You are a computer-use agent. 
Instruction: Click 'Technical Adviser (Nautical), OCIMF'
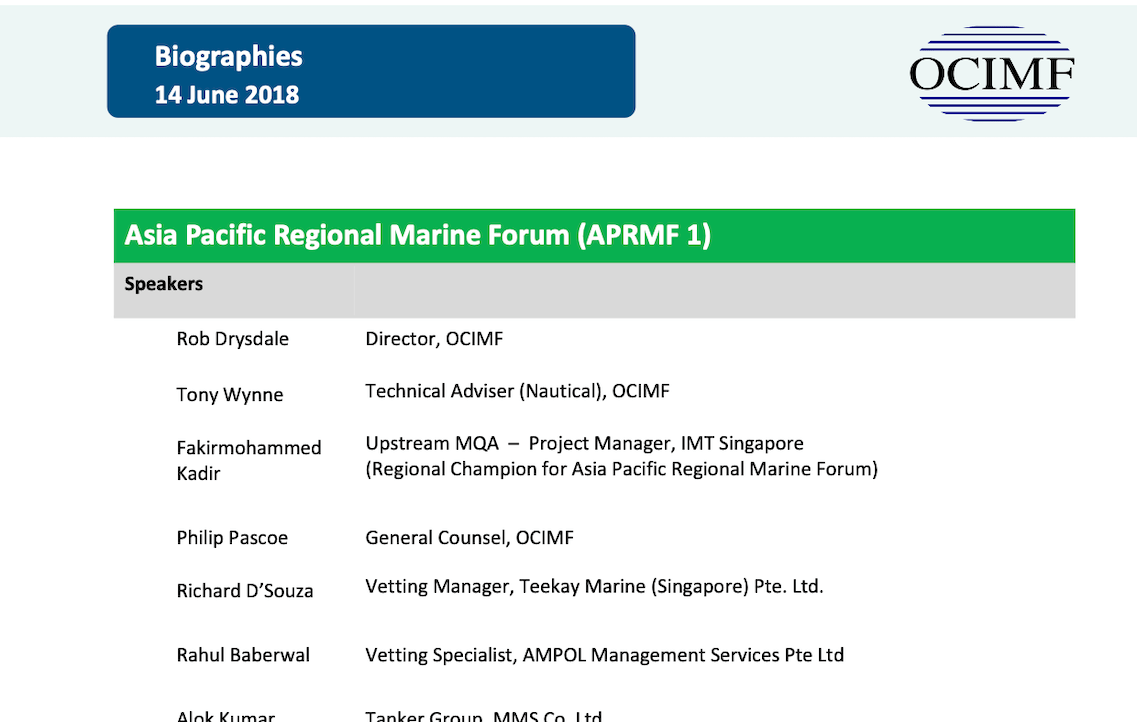pos(517,391)
